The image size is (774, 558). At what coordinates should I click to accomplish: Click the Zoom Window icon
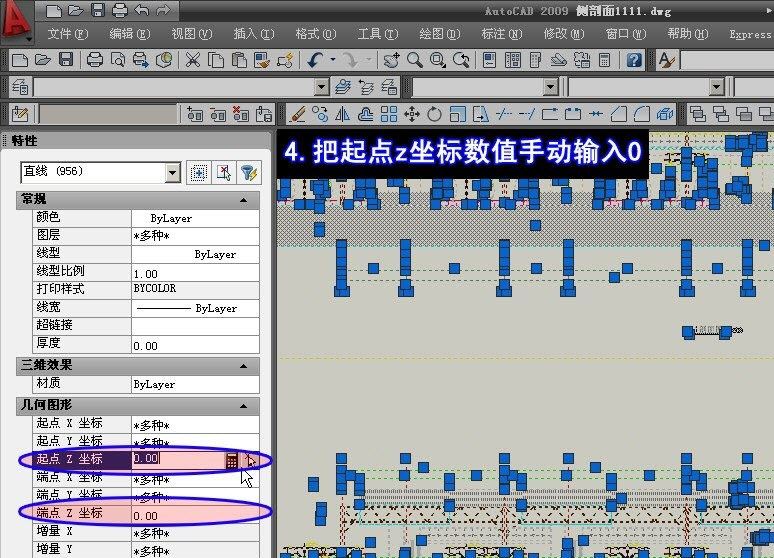pos(438,60)
